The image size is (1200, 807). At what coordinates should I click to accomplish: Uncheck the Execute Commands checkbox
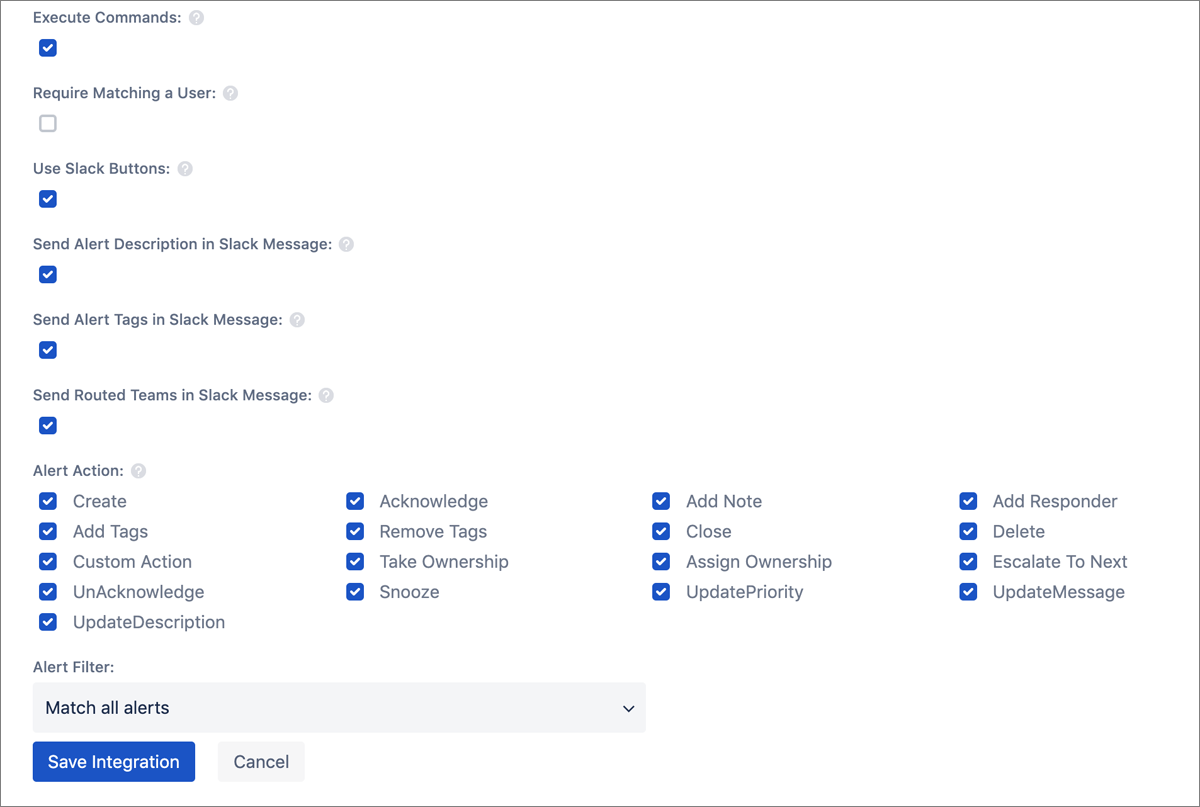coord(48,48)
